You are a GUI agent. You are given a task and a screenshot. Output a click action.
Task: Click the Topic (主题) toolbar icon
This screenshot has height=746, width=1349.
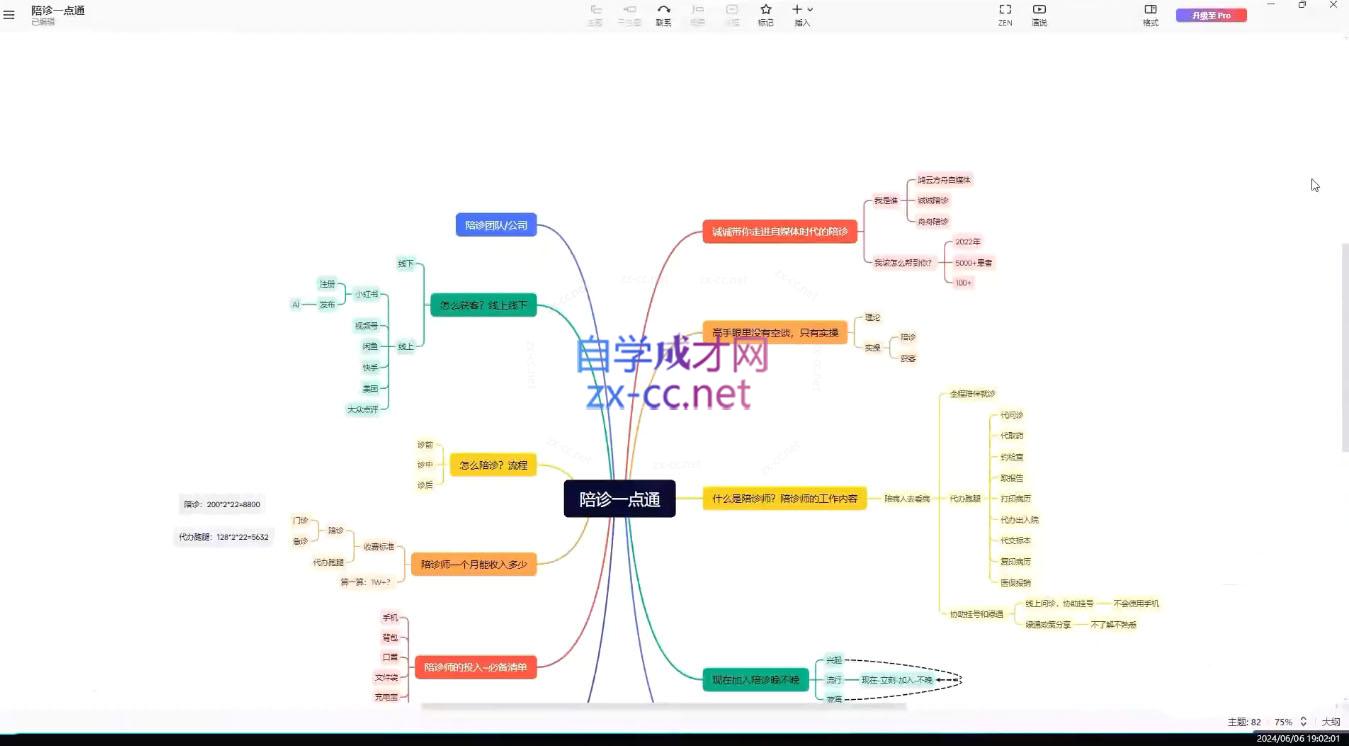(x=595, y=15)
